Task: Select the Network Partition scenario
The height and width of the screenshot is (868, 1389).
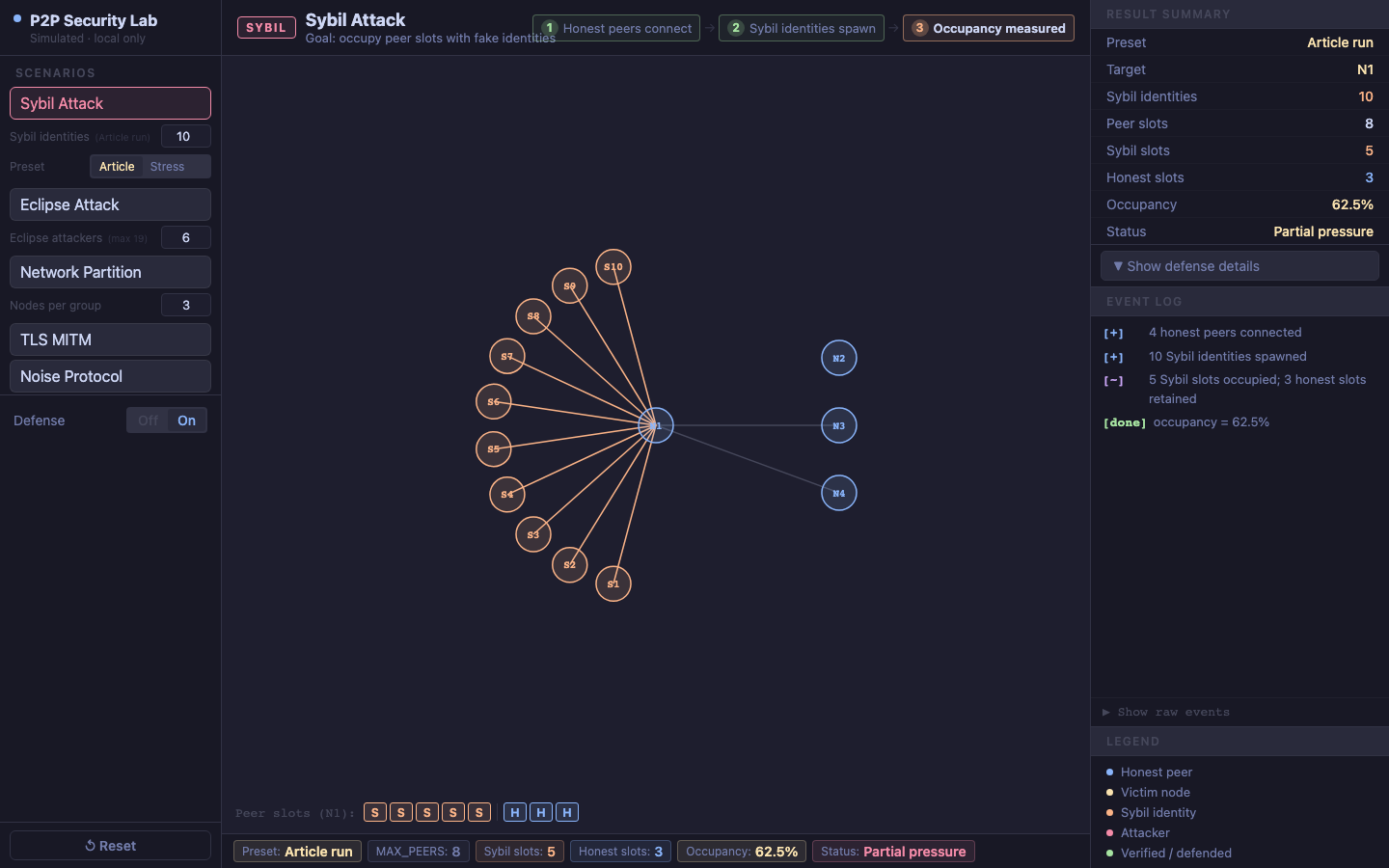Action: coord(110,272)
